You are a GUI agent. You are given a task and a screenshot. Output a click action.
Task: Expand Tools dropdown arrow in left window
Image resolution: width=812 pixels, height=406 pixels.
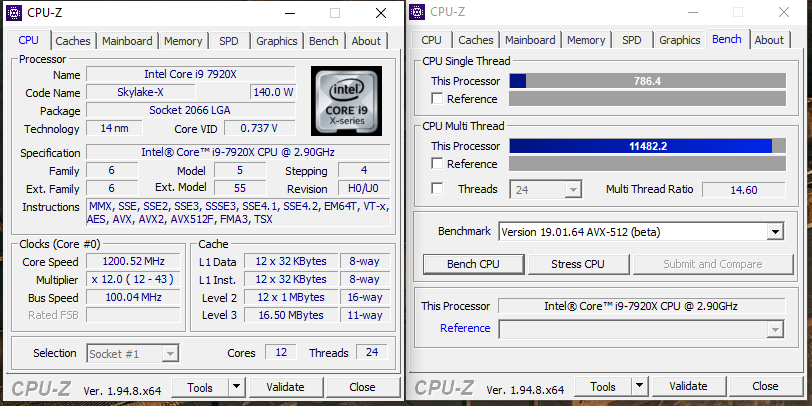(x=236, y=387)
